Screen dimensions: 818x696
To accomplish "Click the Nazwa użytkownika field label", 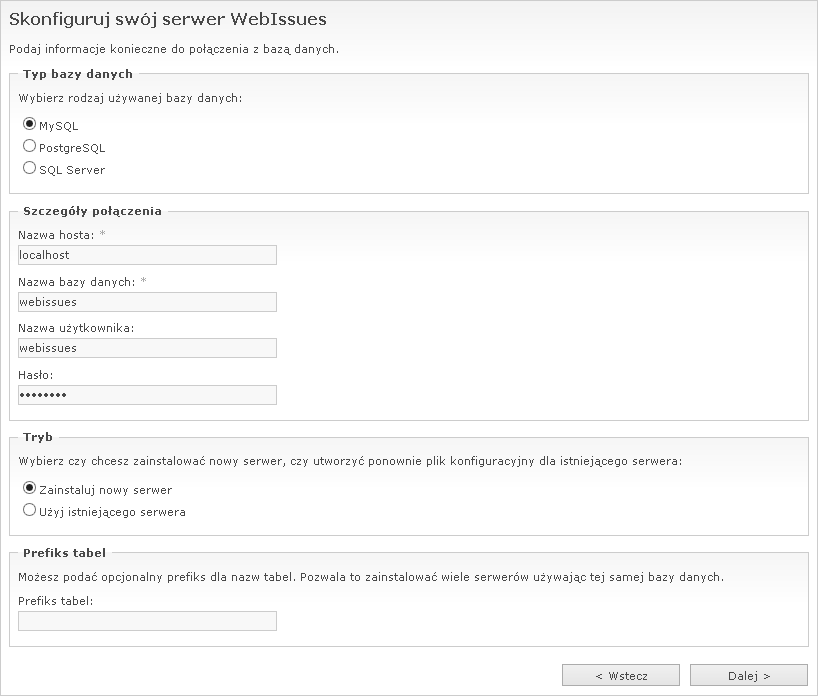I will click(76, 328).
